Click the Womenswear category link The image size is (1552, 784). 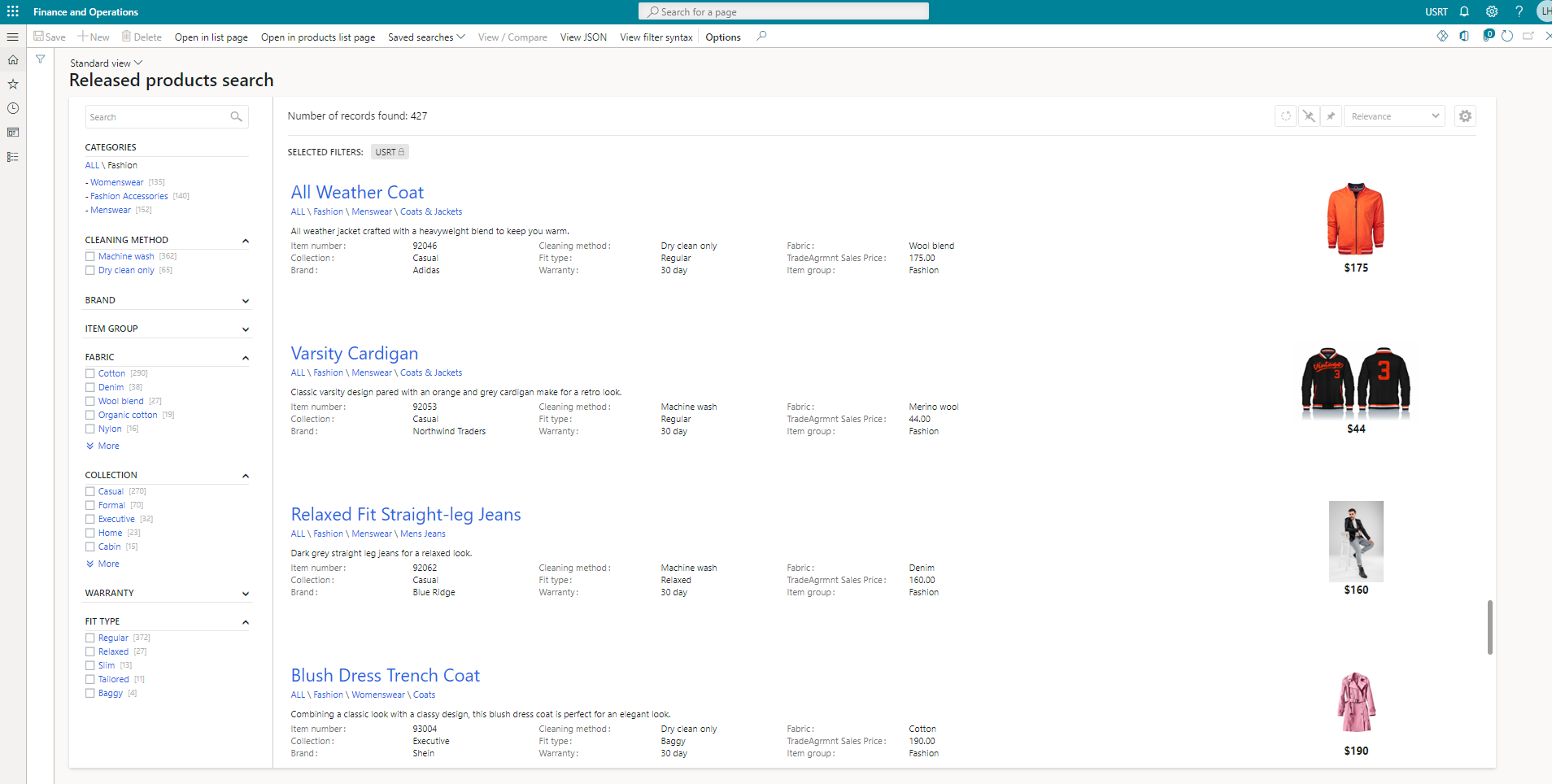(x=116, y=183)
